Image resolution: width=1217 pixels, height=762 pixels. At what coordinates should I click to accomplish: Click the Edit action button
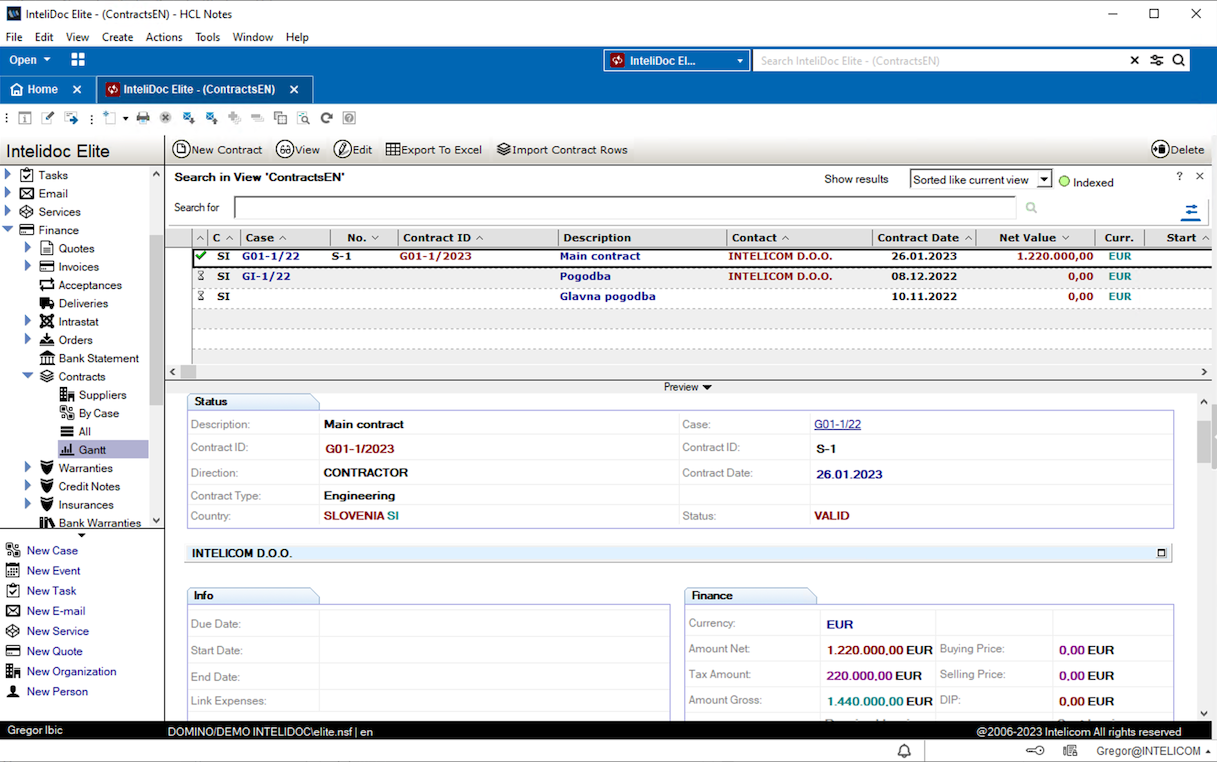(353, 150)
